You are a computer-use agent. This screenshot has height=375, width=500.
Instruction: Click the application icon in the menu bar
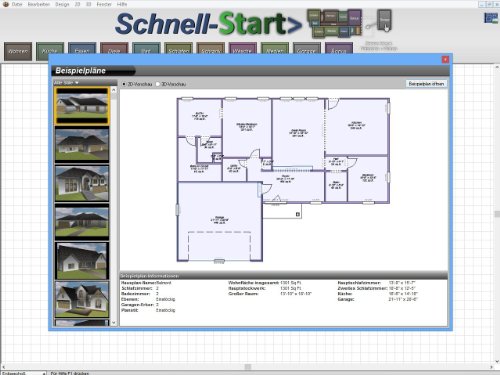[6, 4]
